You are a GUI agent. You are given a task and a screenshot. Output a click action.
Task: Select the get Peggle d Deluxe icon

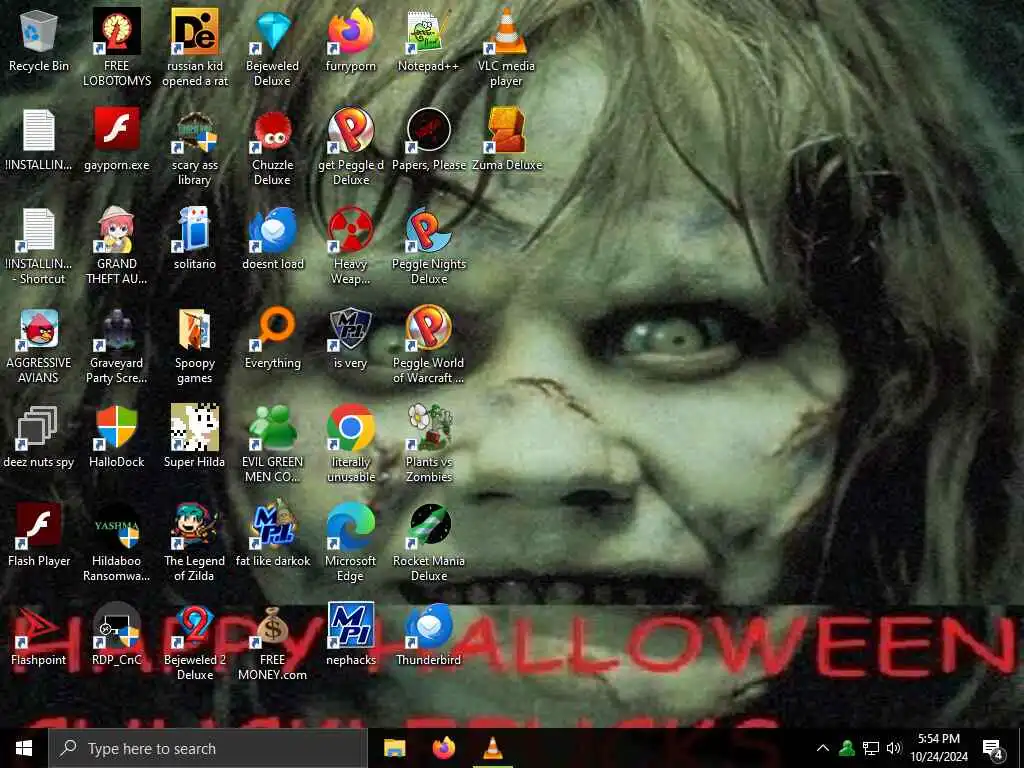350,131
